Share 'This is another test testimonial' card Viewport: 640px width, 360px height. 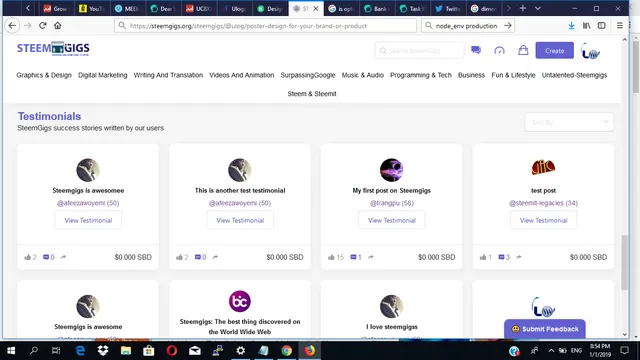tap(215, 257)
